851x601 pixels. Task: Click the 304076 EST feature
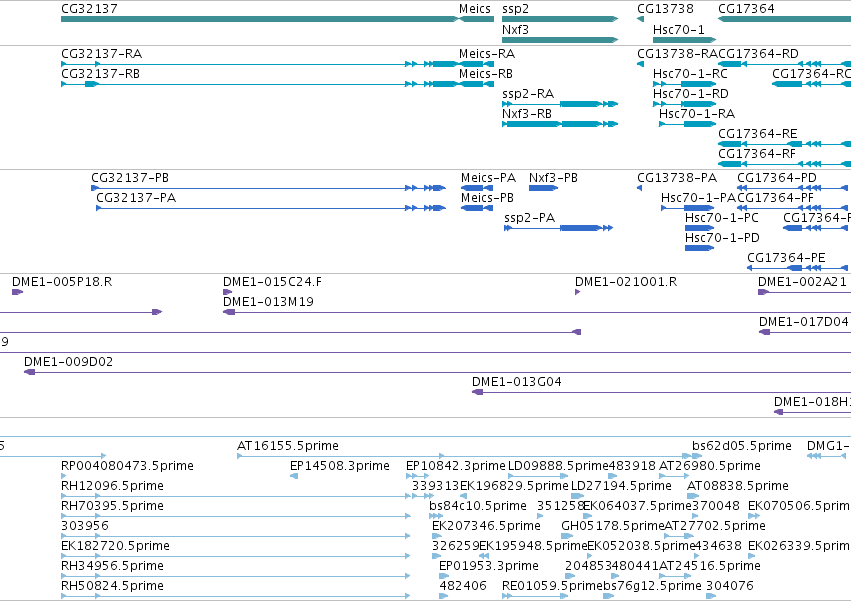[711, 596]
